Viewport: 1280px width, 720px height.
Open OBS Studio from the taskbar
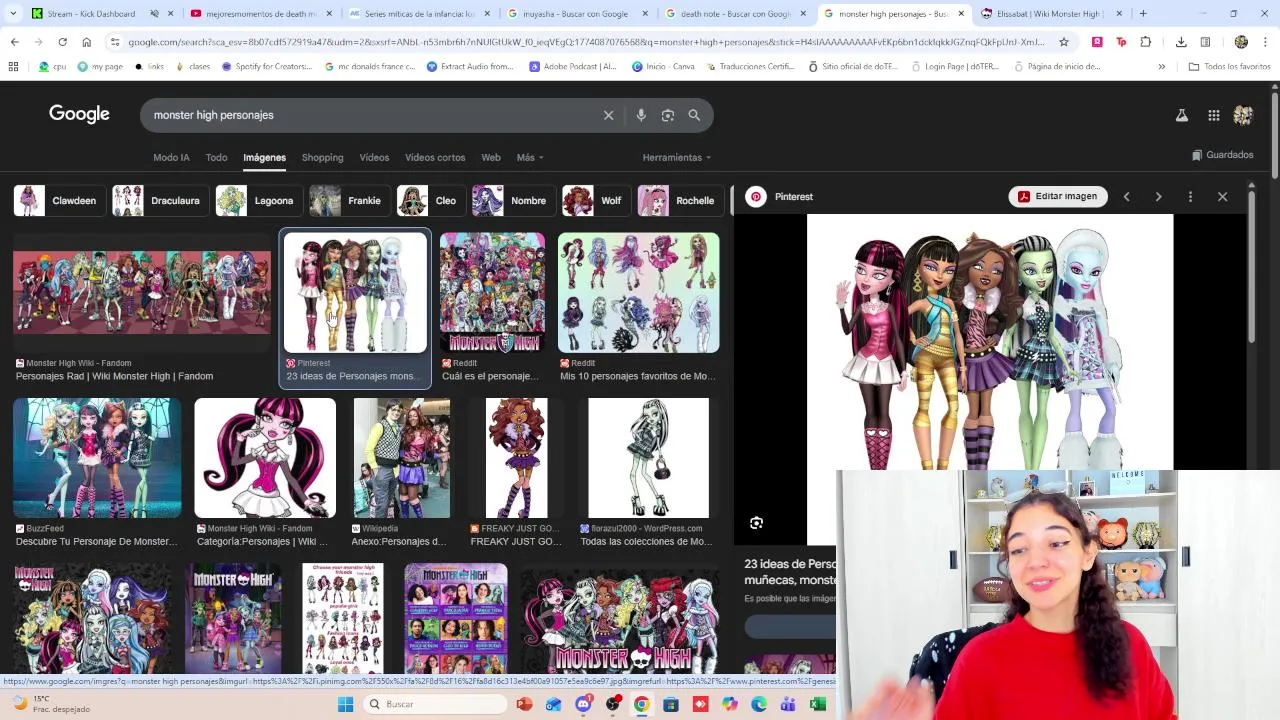tap(612, 704)
